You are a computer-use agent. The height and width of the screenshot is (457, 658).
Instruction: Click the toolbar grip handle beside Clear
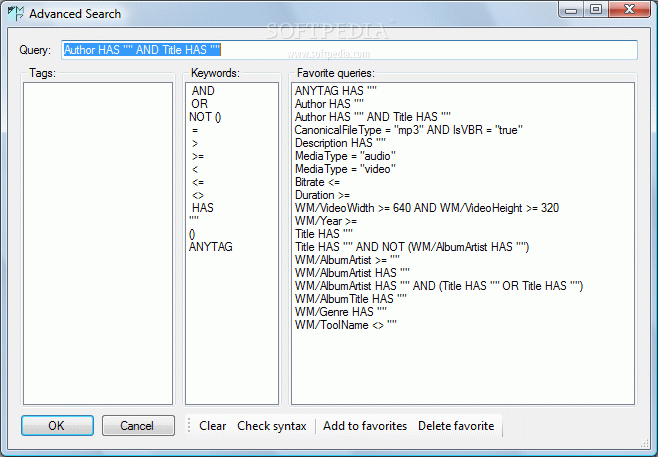(189, 426)
